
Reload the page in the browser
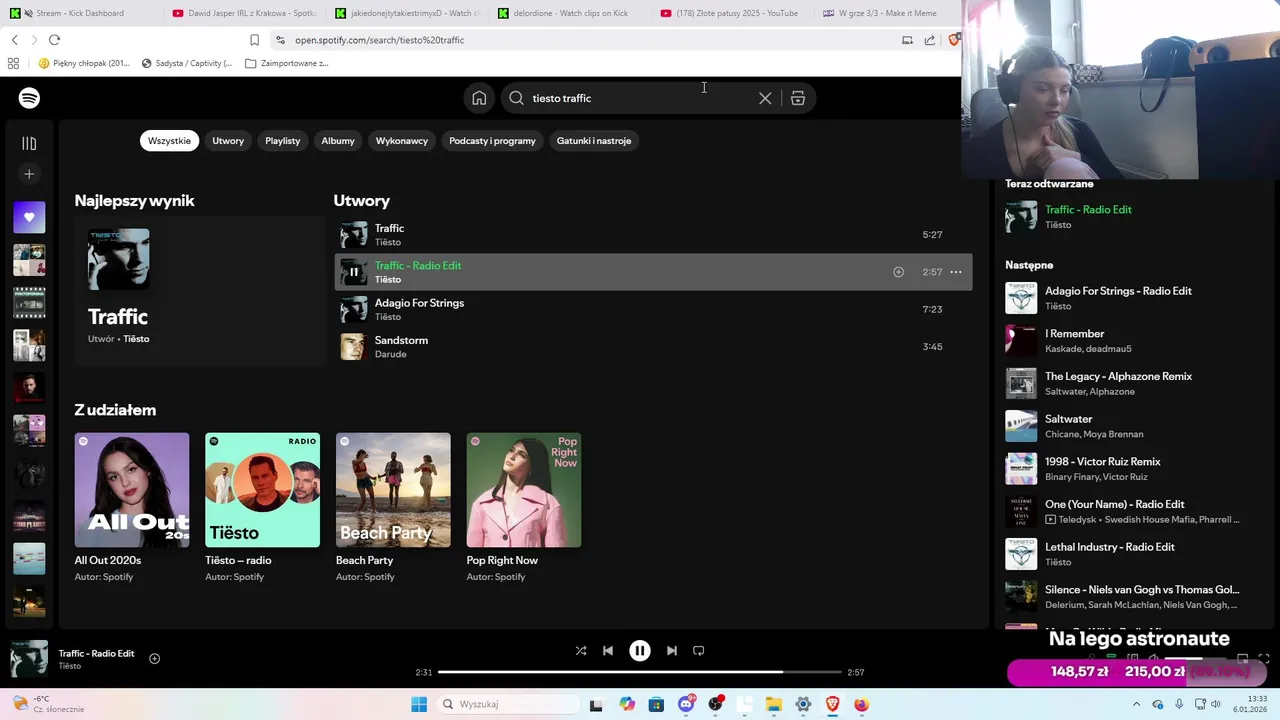[54, 40]
